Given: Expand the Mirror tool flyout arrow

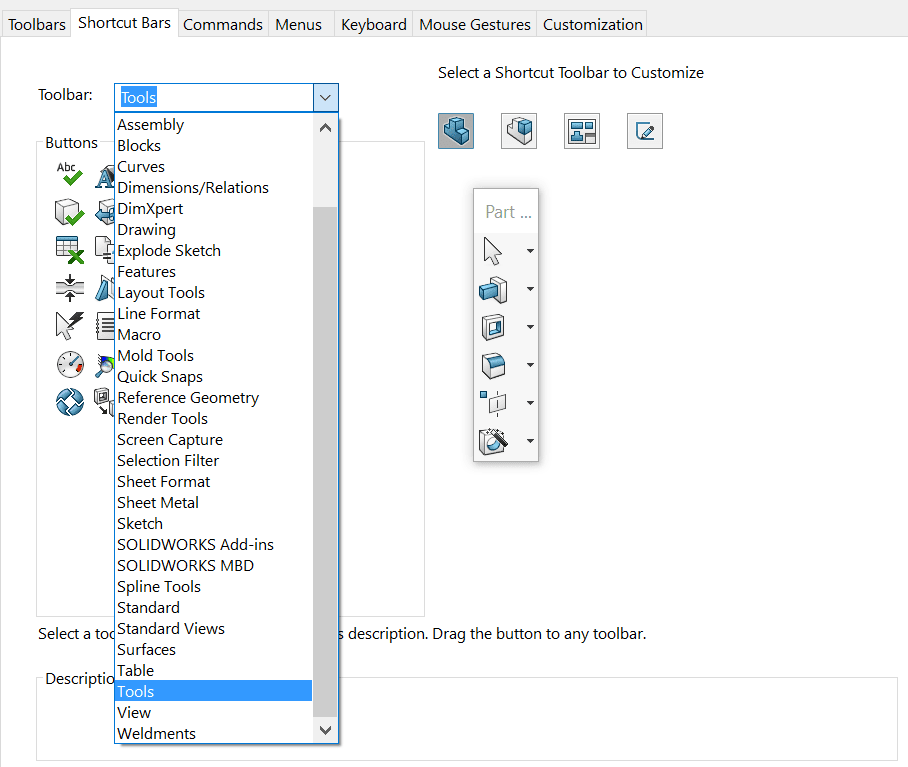Looking at the screenshot, I should click(x=530, y=403).
